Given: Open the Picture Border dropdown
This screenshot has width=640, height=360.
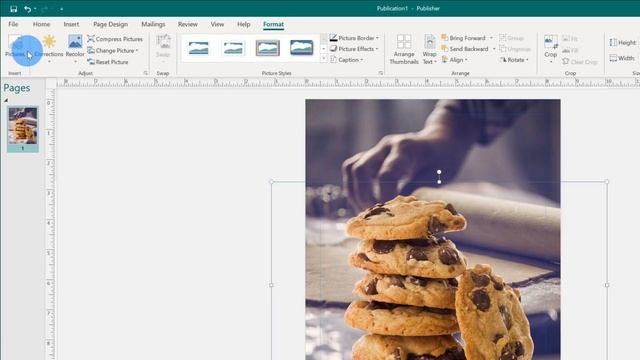Looking at the screenshot, I should pos(354,38).
